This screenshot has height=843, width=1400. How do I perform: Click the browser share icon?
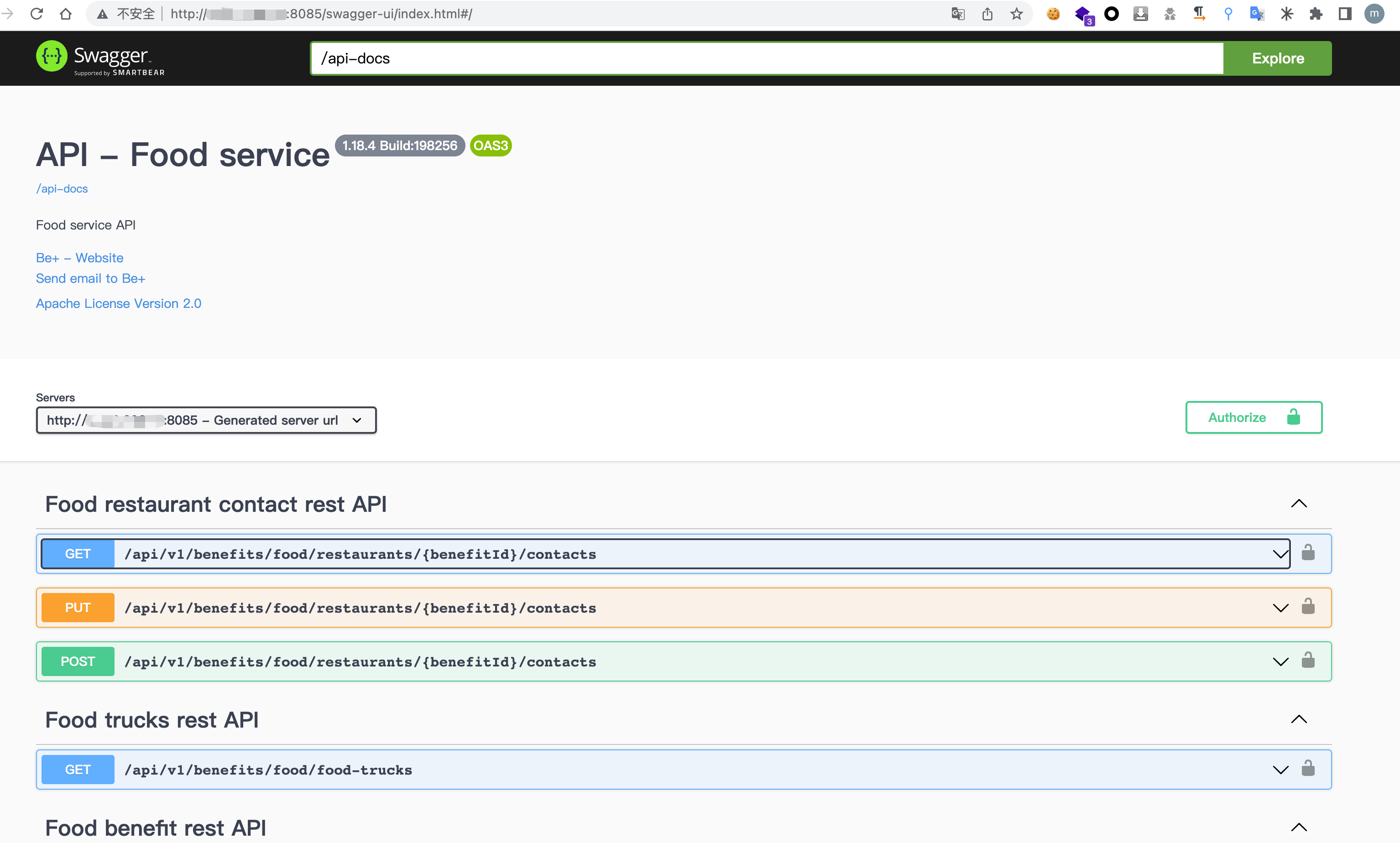(987, 14)
